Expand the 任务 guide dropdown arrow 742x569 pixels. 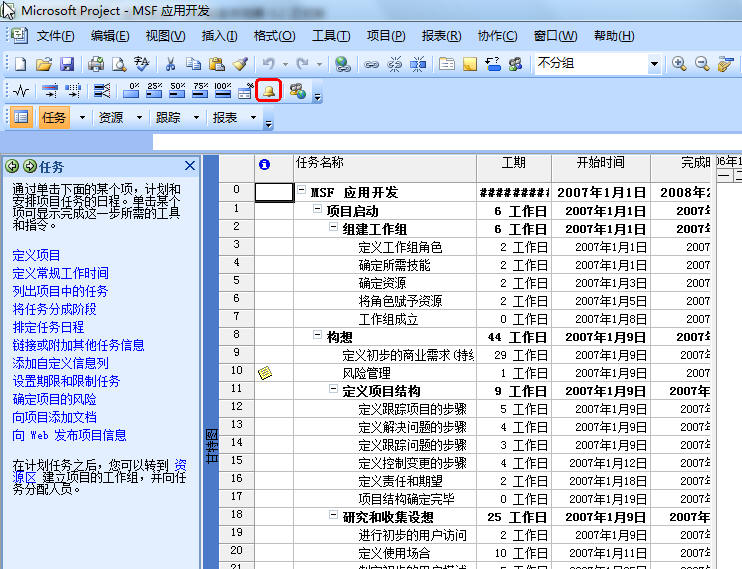click(82, 117)
